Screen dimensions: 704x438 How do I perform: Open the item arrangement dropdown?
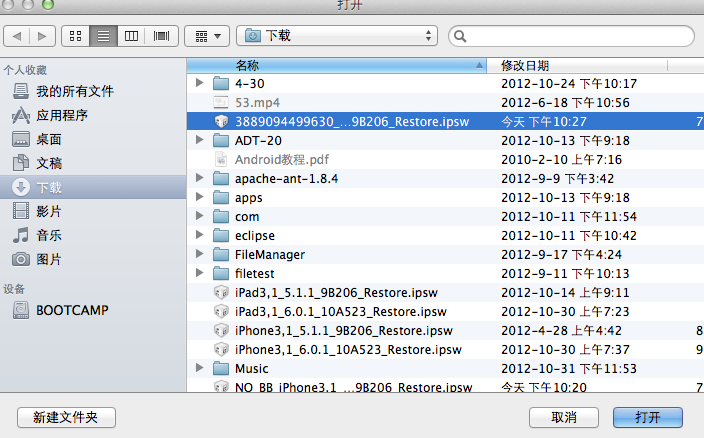207,36
